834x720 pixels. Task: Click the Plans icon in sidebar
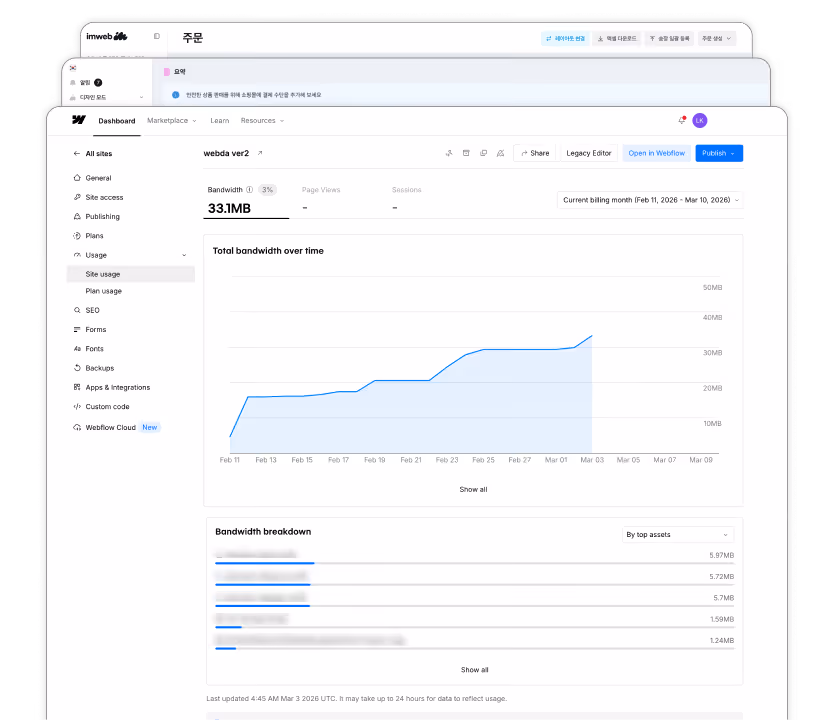point(77,236)
